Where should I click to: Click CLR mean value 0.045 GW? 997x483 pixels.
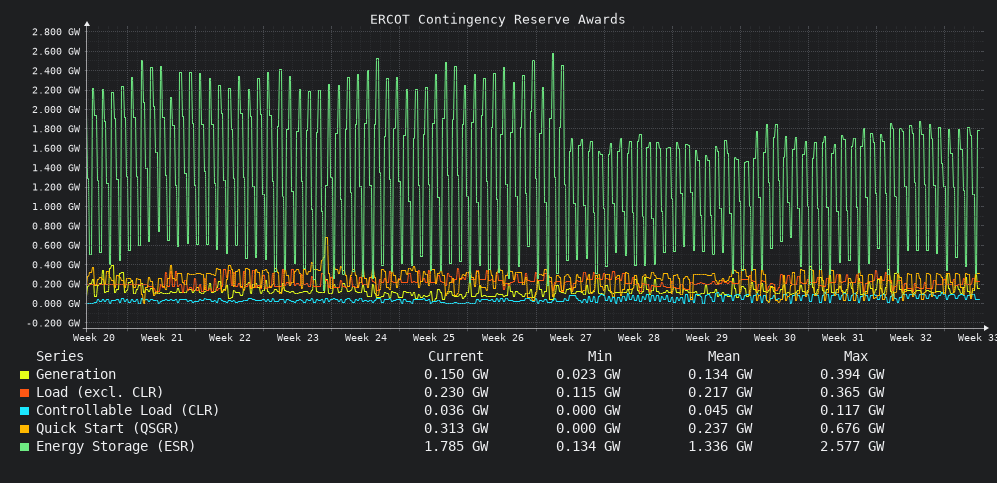tap(720, 411)
